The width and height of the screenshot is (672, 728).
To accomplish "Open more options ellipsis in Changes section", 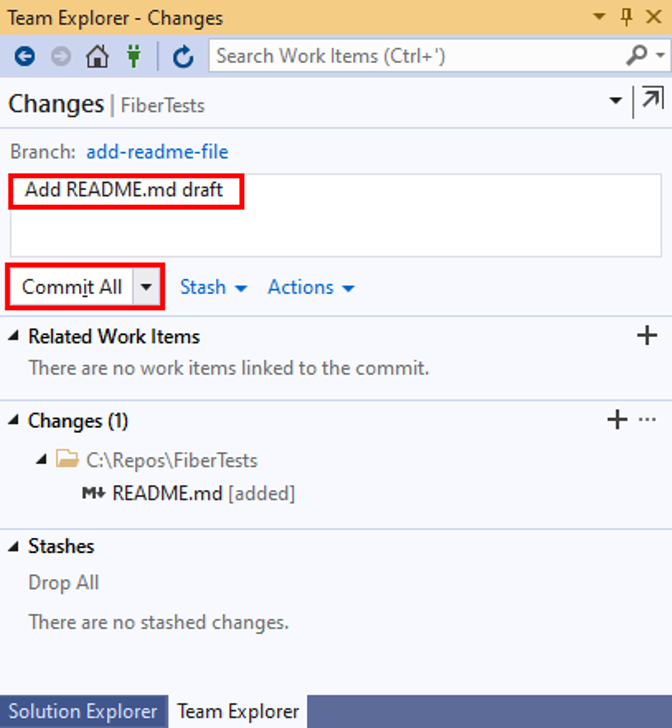I will click(x=647, y=420).
